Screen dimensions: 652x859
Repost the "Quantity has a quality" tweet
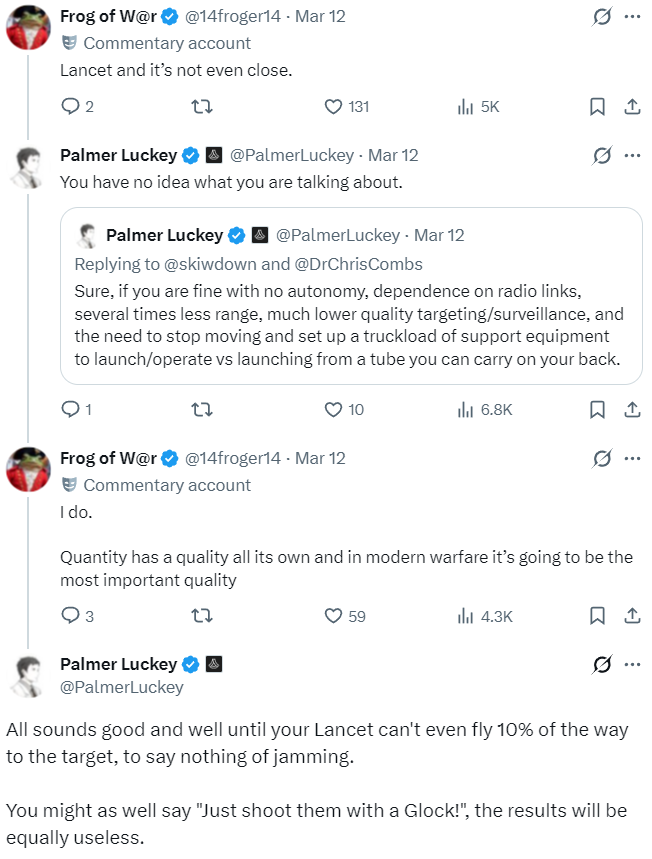point(199,616)
